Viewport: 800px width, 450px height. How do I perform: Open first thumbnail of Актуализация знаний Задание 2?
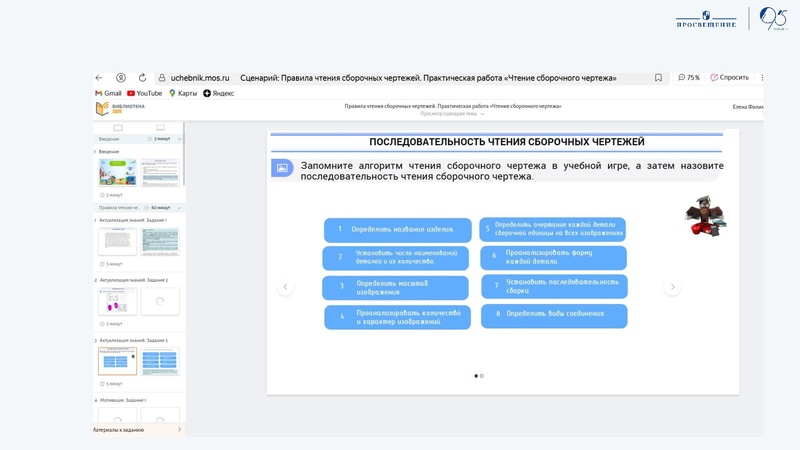tap(117, 301)
